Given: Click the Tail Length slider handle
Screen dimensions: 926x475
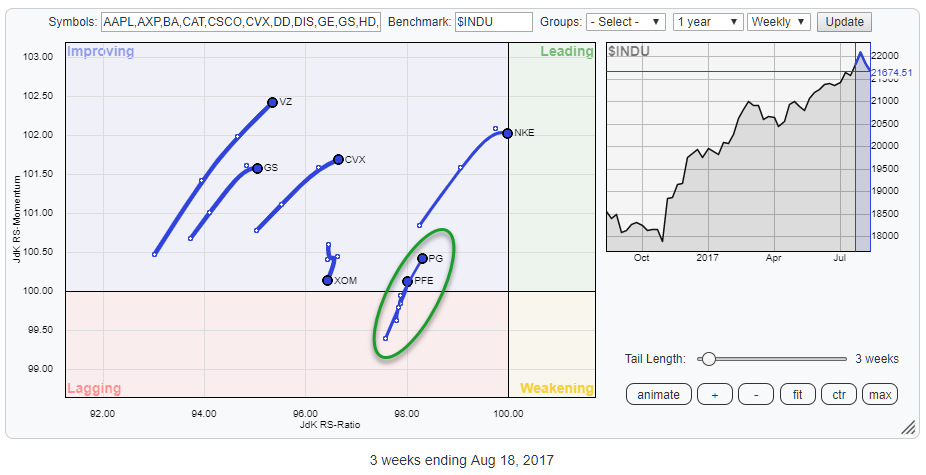Looking at the screenshot, I should point(707,359).
